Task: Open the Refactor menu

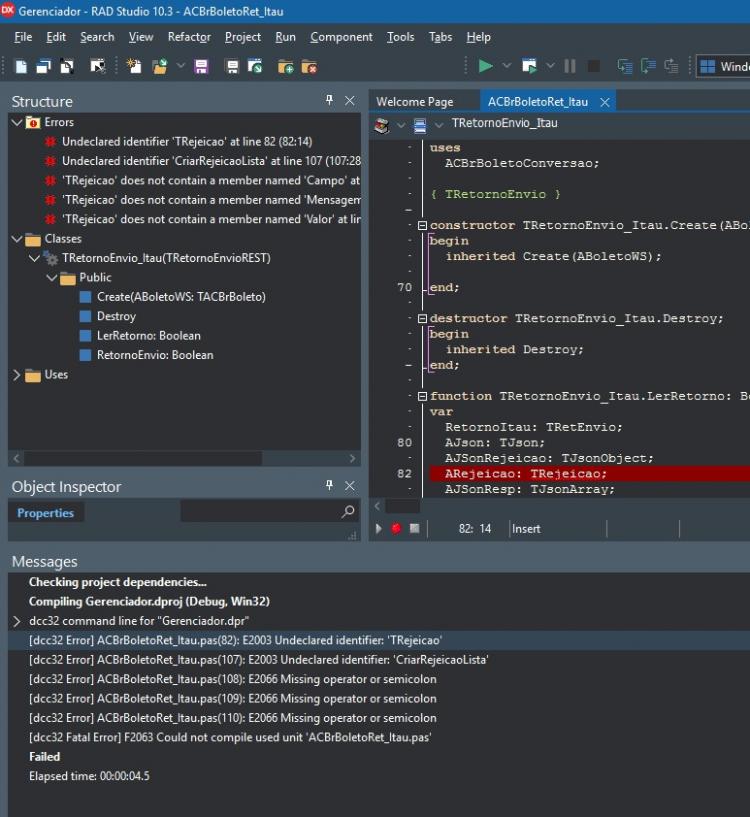Action: pos(189,37)
